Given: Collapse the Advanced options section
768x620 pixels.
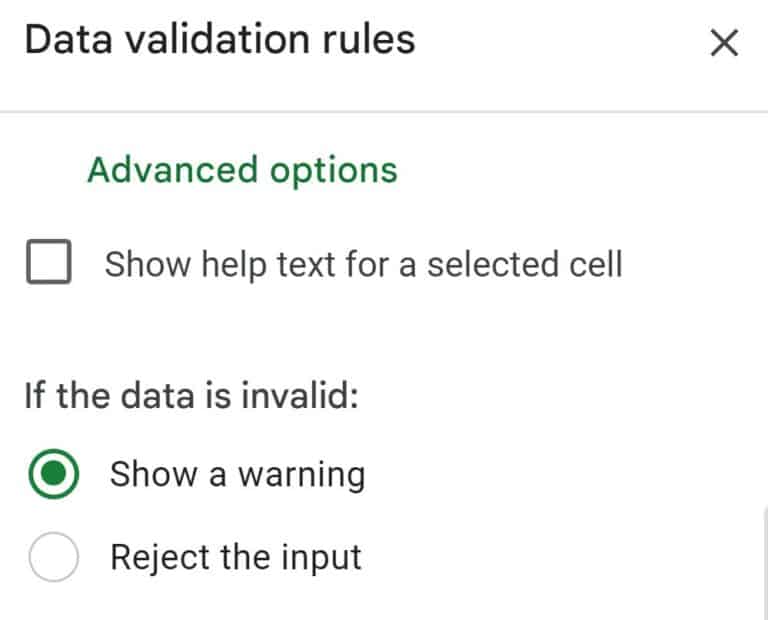Looking at the screenshot, I should (x=242, y=170).
